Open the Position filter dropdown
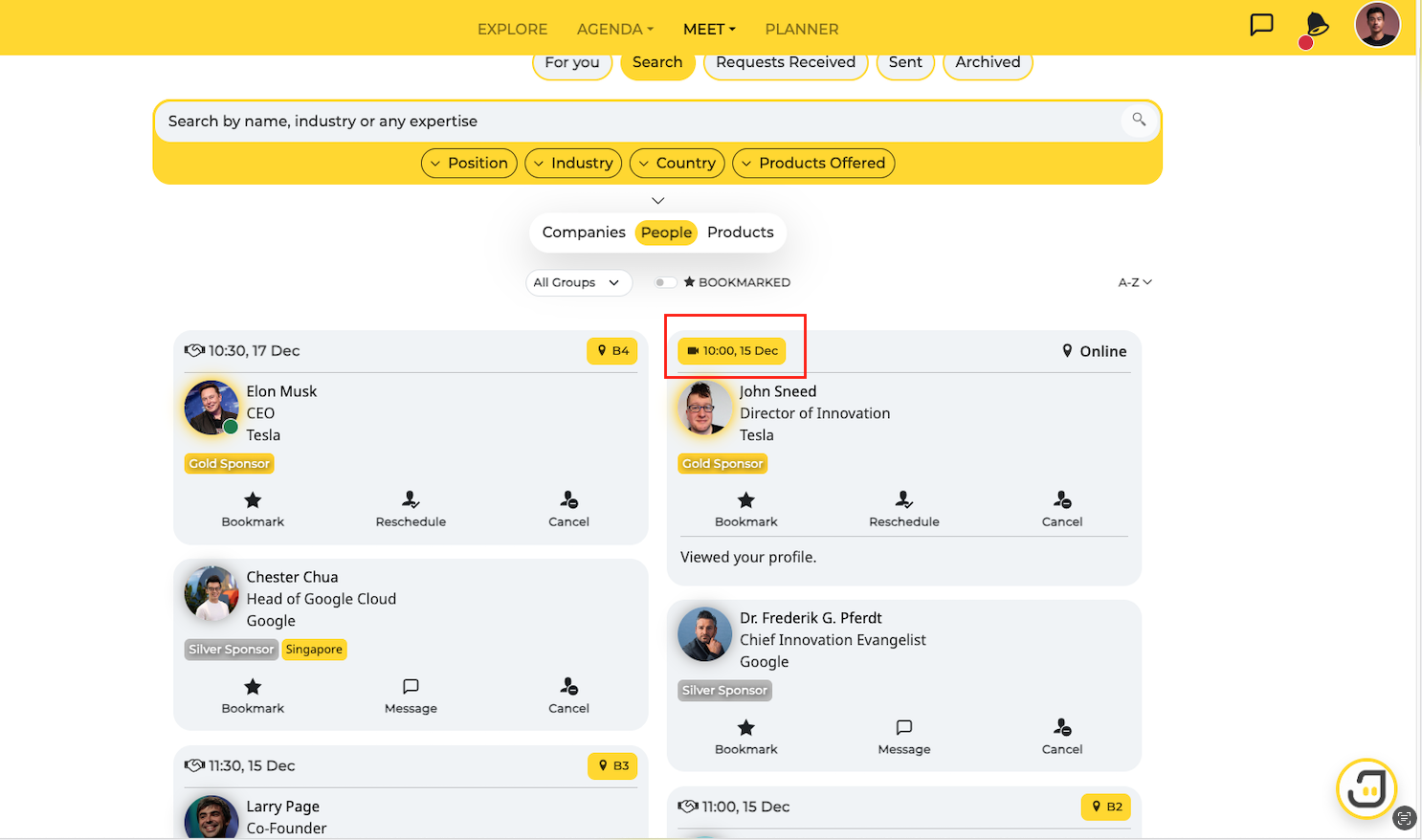Viewport: 1422px width, 840px height. pos(469,164)
